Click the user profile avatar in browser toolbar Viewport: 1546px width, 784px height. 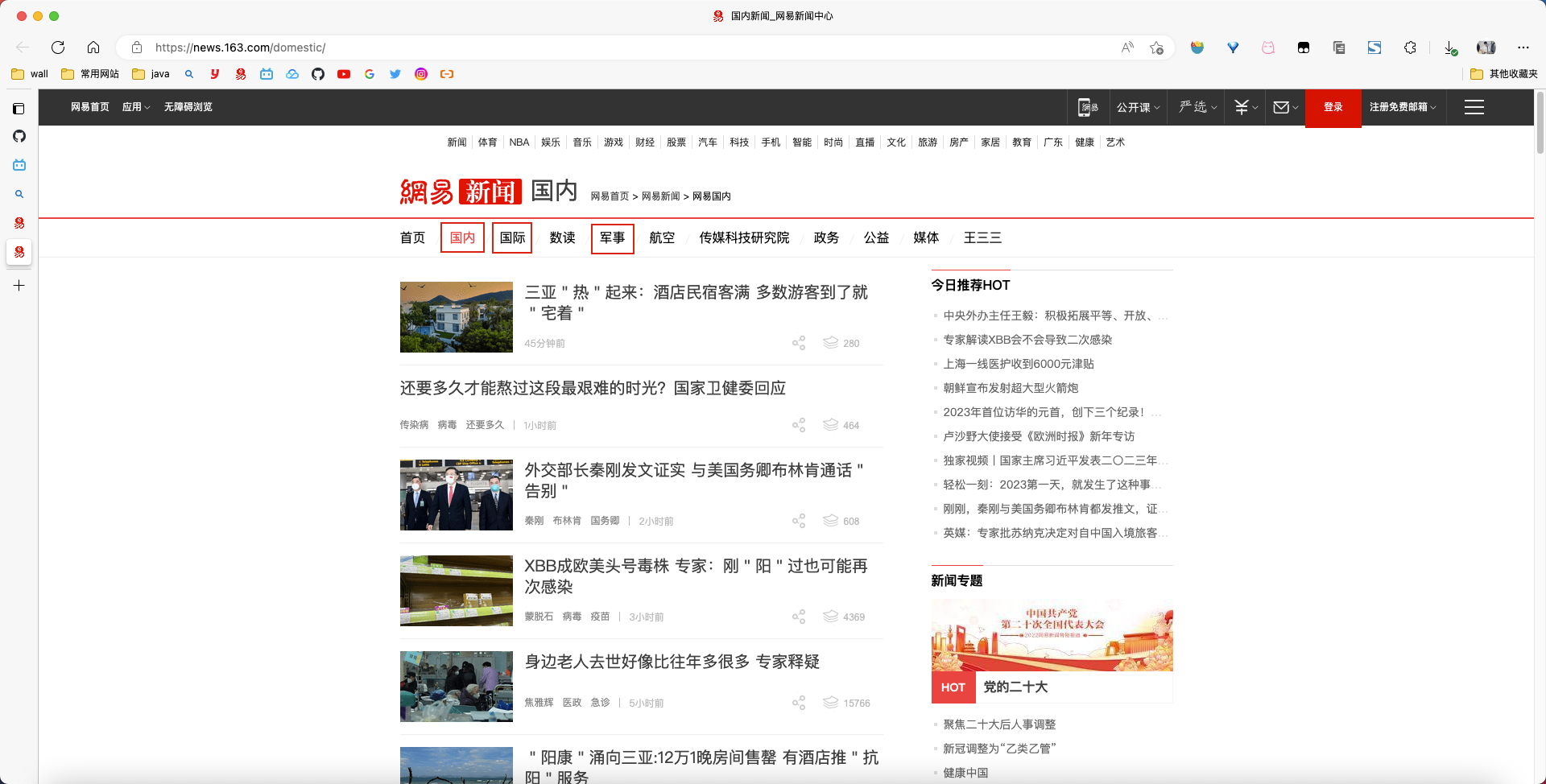tap(1486, 47)
